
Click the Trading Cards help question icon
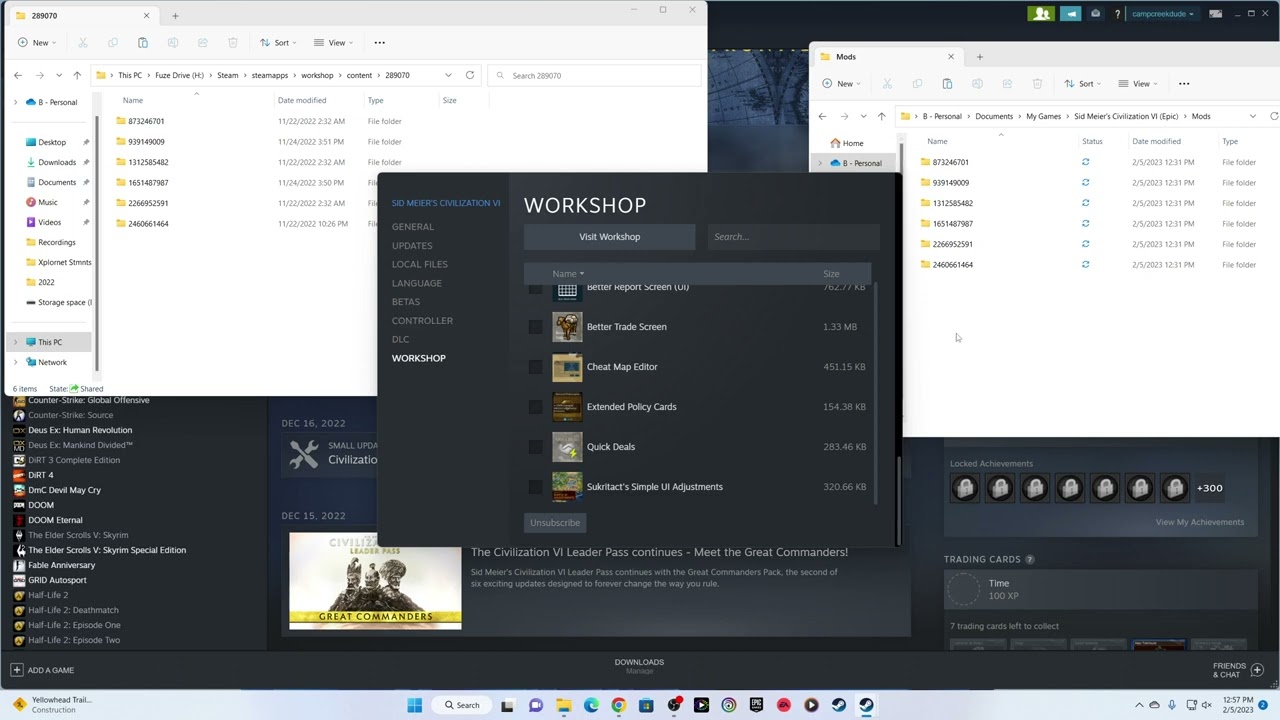pyautogui.click(x=1030, y=560)
